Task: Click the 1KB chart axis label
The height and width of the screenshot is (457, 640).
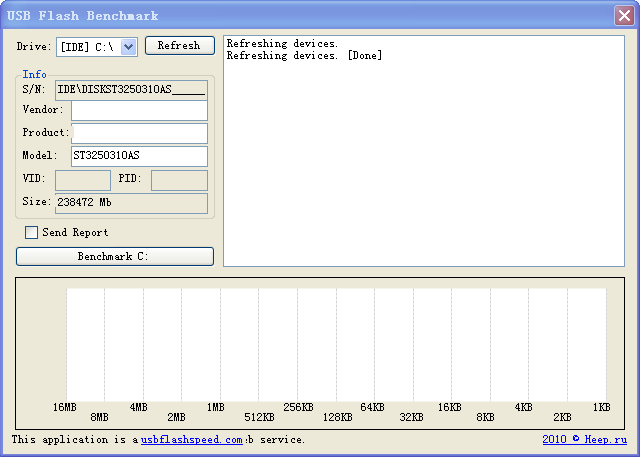Action: [x=602, y=407]
